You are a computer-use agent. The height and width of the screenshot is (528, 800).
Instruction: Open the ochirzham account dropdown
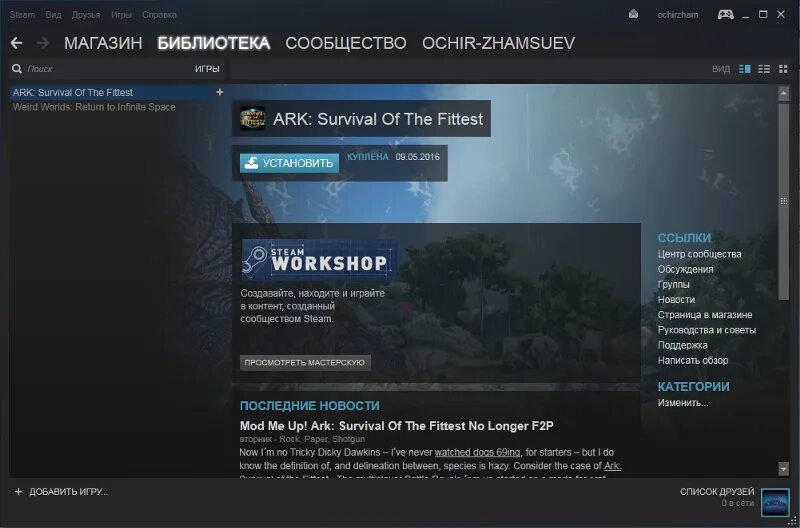point(678,15)
